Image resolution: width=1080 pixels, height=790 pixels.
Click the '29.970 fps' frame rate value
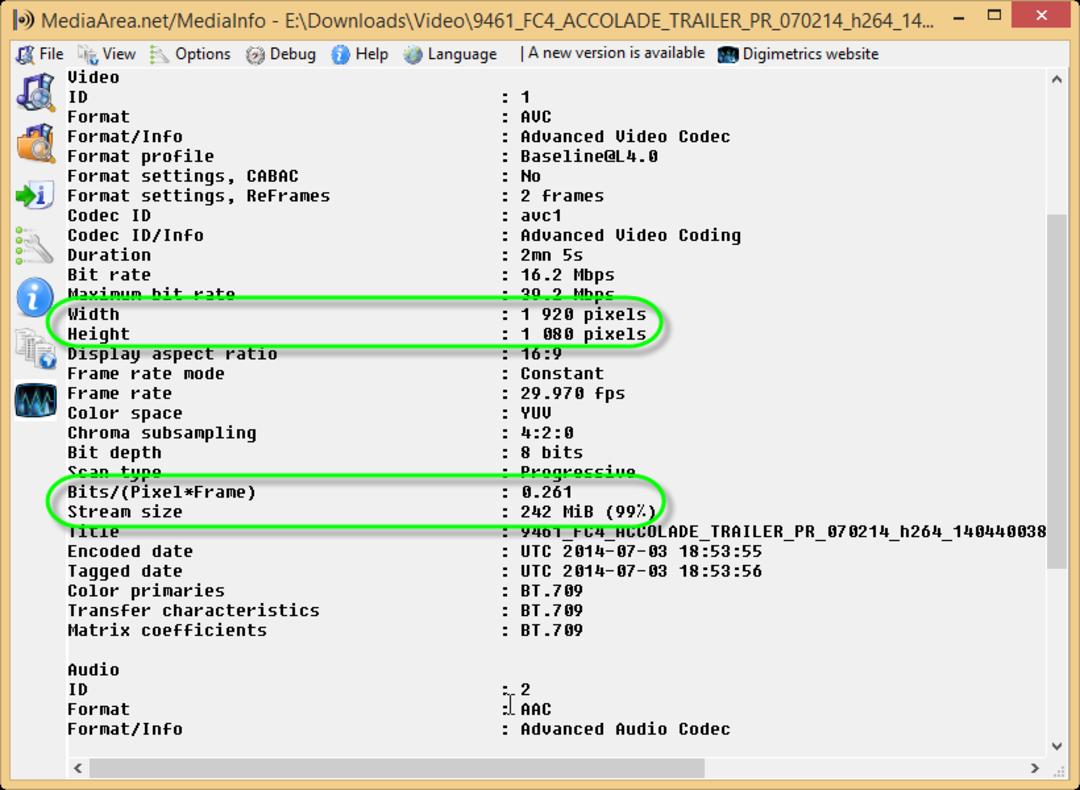point(573,393)
